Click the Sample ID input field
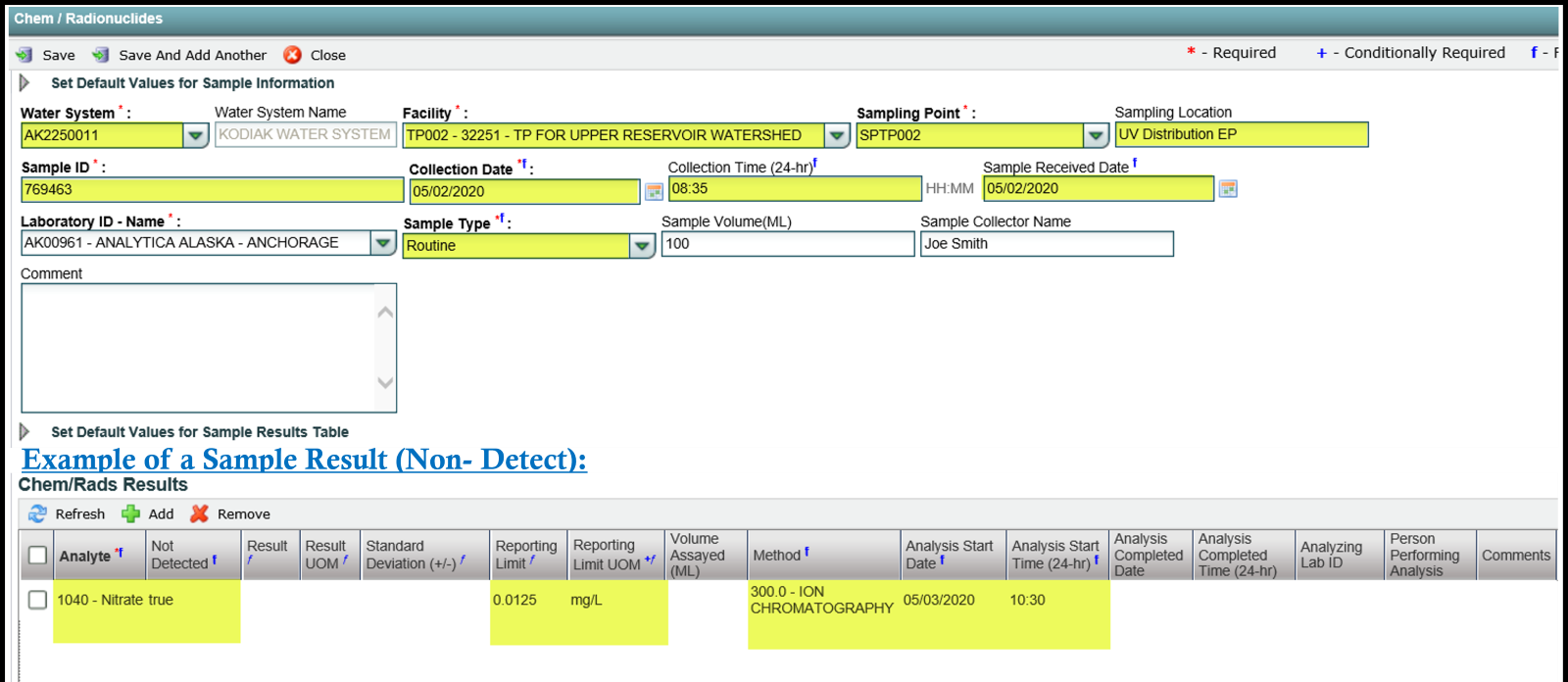 tap(212, 190)
